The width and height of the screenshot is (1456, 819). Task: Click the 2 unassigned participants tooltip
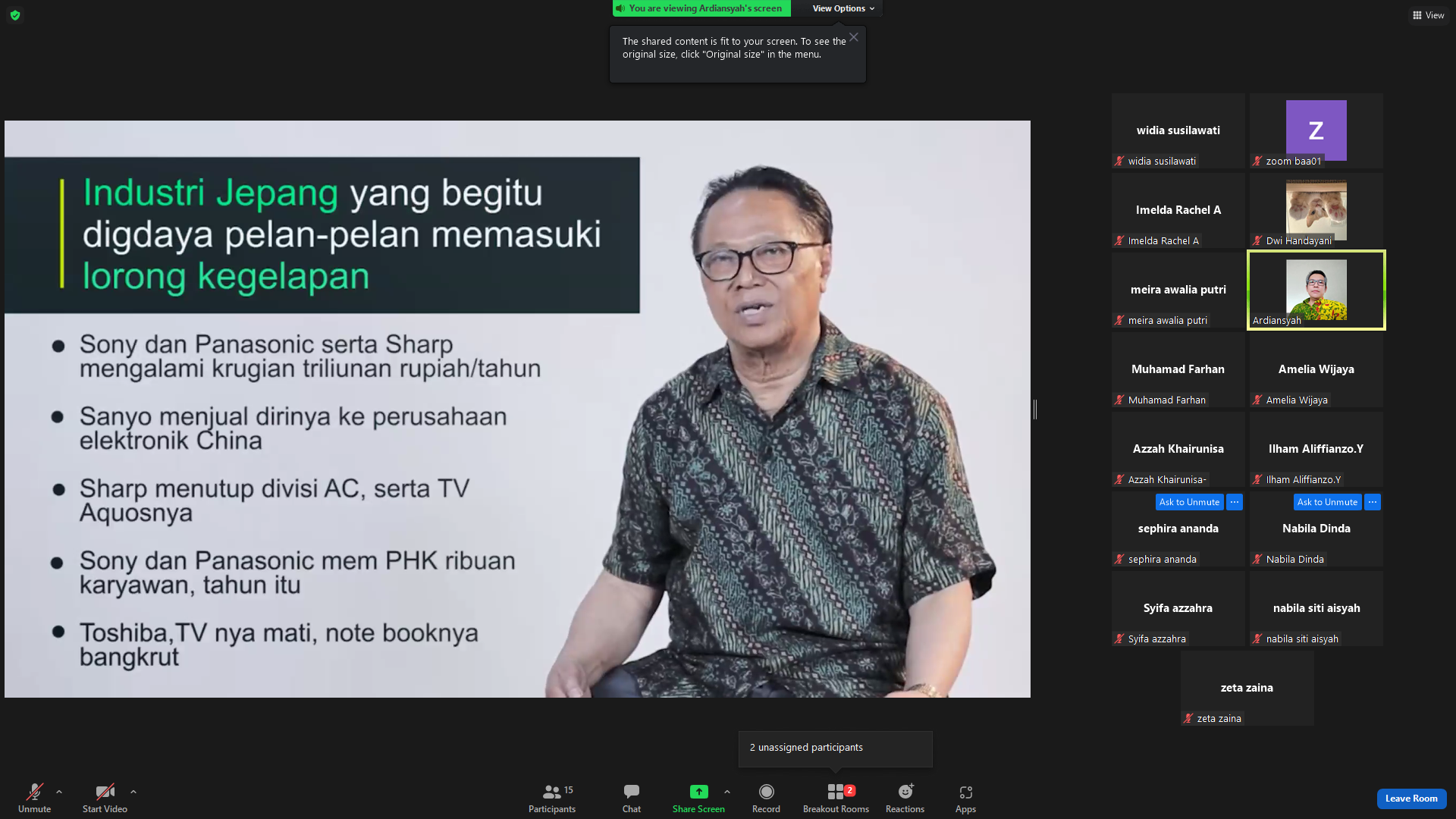(836, 748)
